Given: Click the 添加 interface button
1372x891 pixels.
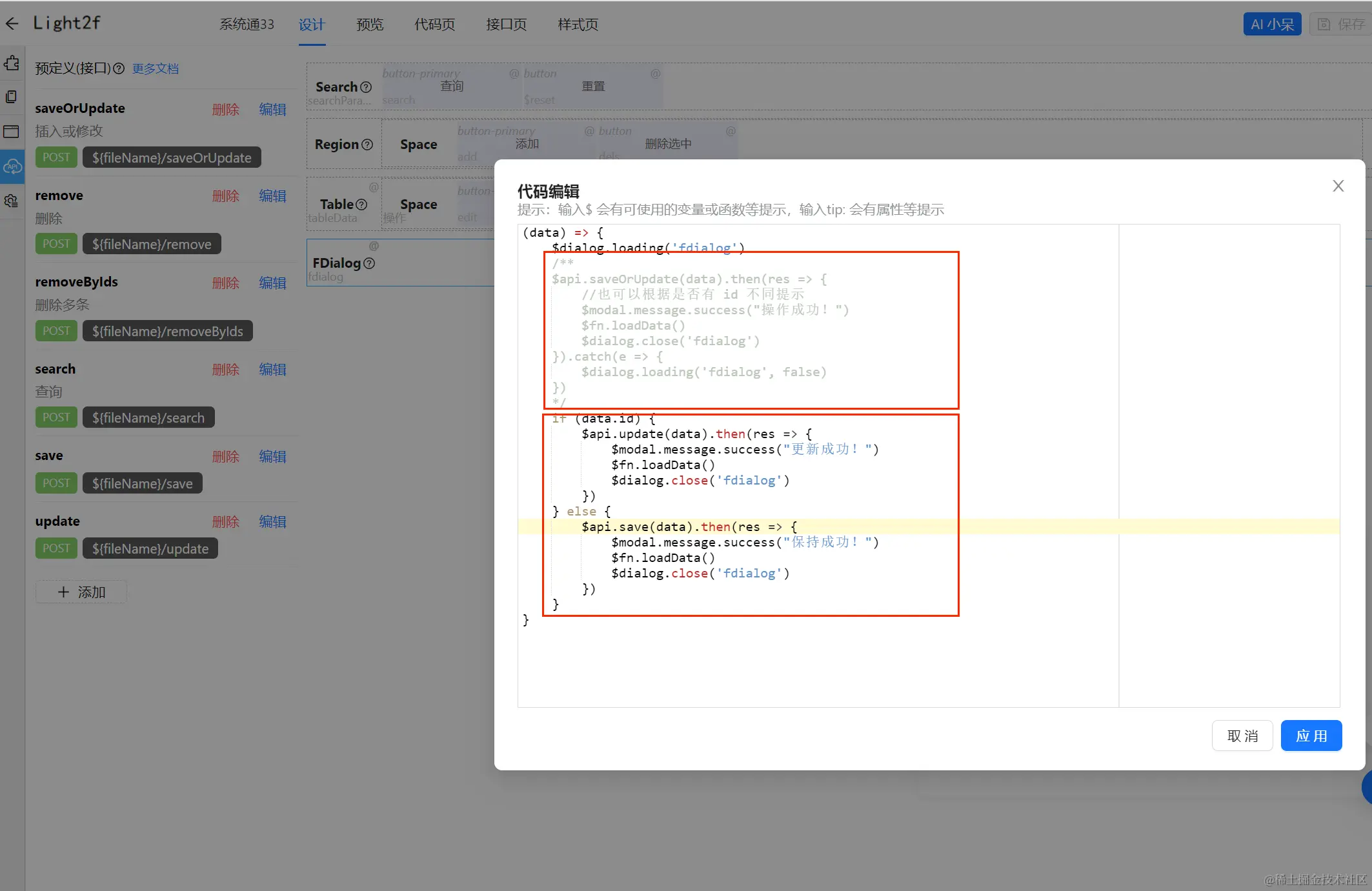Looking at the screenshot, I should (x=81, y=592).
